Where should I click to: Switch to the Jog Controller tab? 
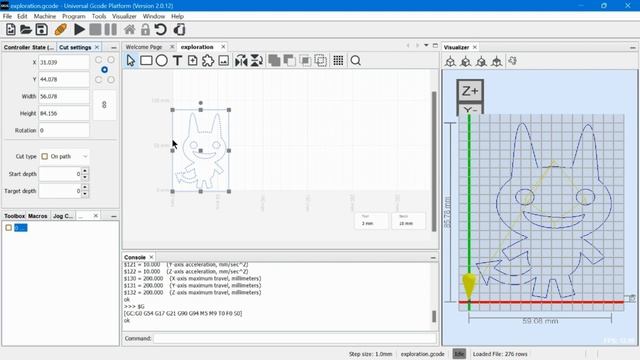coord(63,216)
